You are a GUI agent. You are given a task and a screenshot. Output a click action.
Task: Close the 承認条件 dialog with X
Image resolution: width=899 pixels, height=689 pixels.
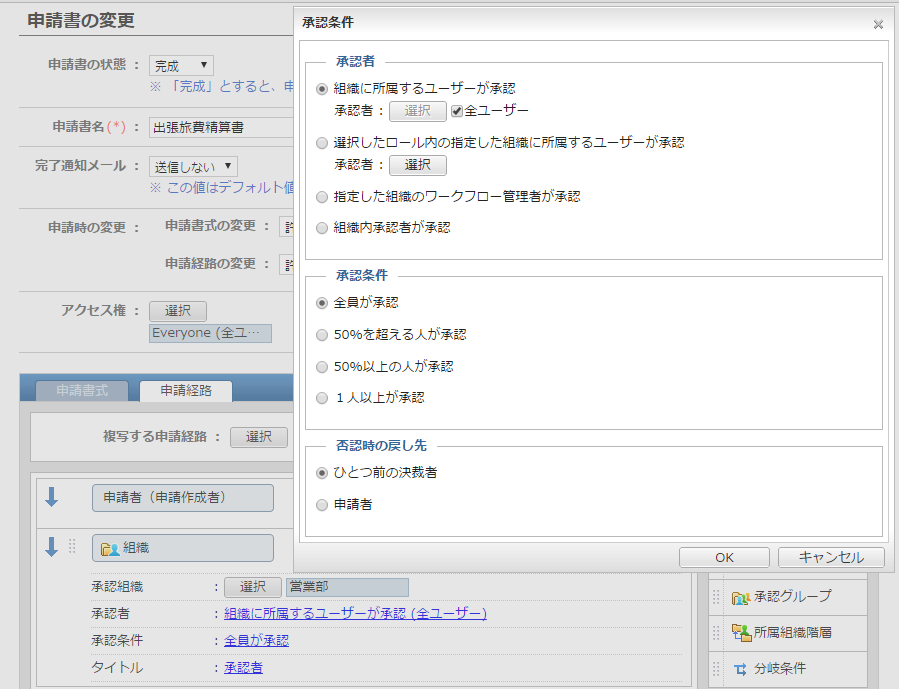(x=878, y=24)
